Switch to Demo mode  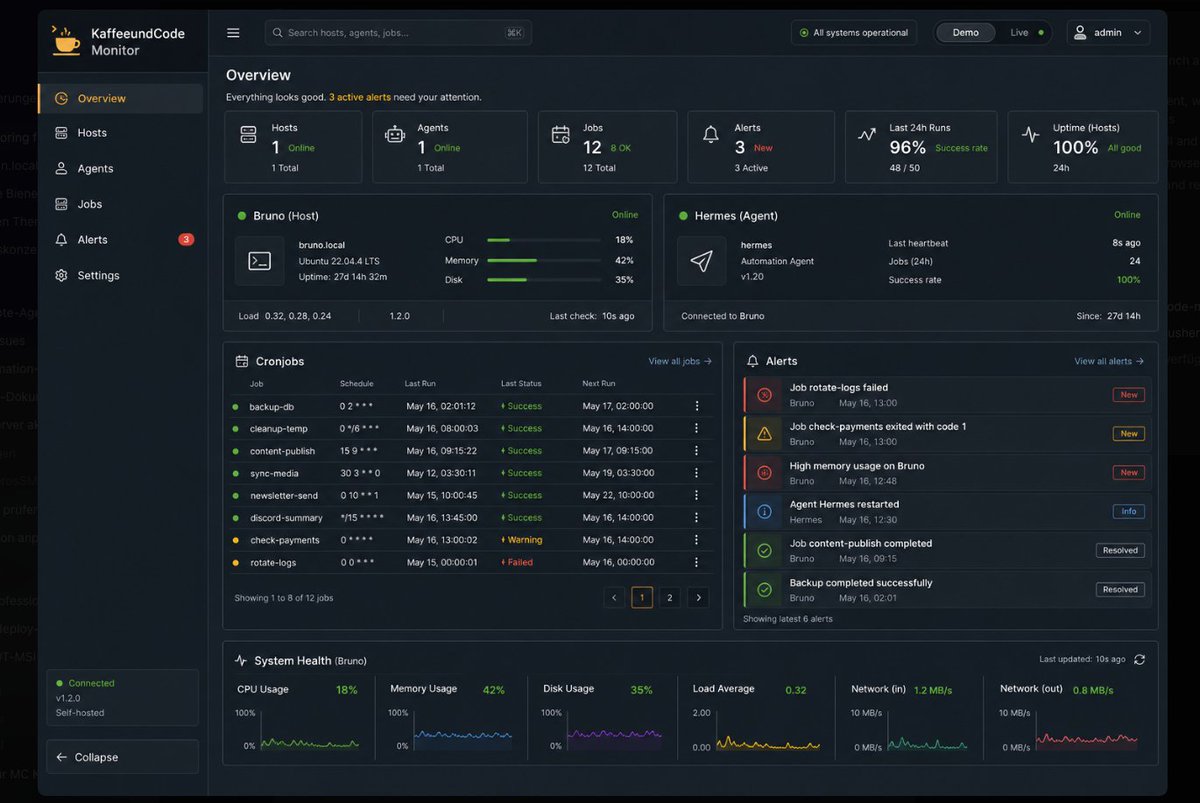pos(966,33)
